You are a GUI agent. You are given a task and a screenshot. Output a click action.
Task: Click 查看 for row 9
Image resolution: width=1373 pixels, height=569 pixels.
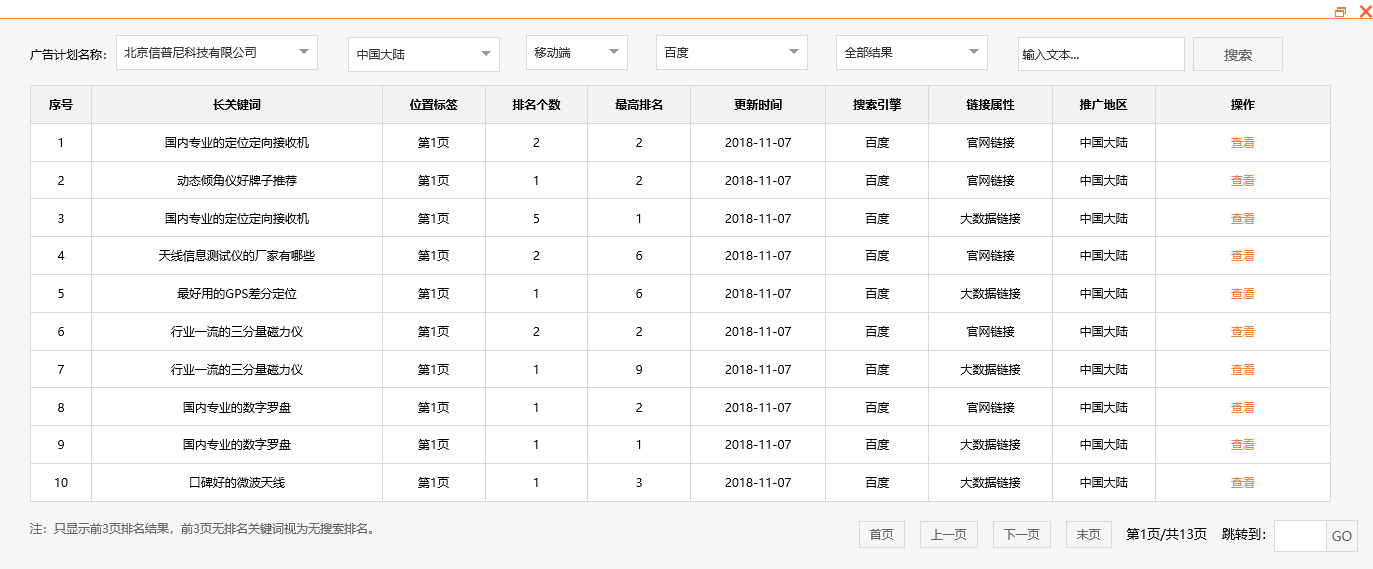pyautogui.click(x=1243, y=445)
